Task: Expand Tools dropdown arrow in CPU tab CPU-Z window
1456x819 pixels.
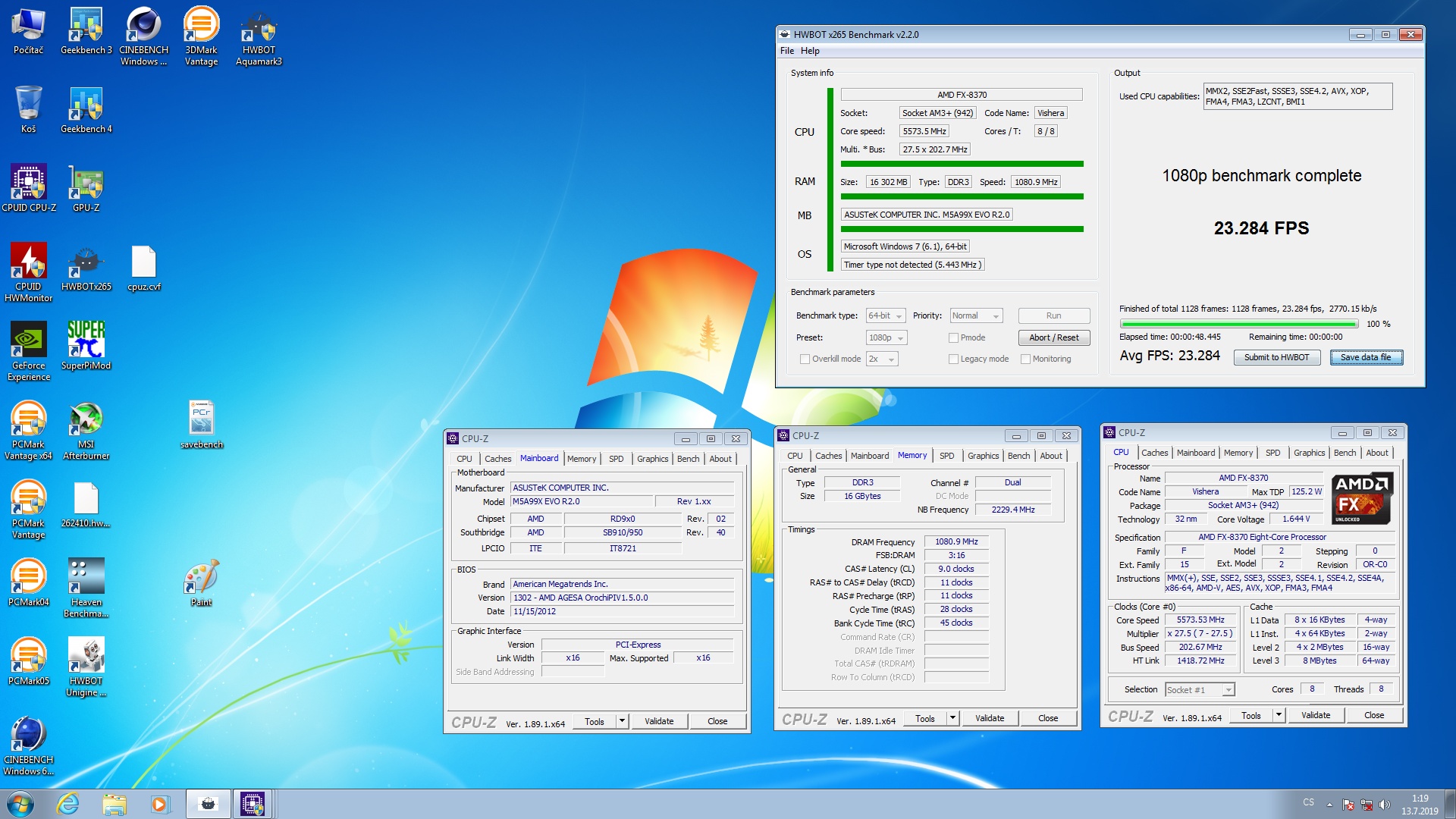Action: pos(1279,715)
